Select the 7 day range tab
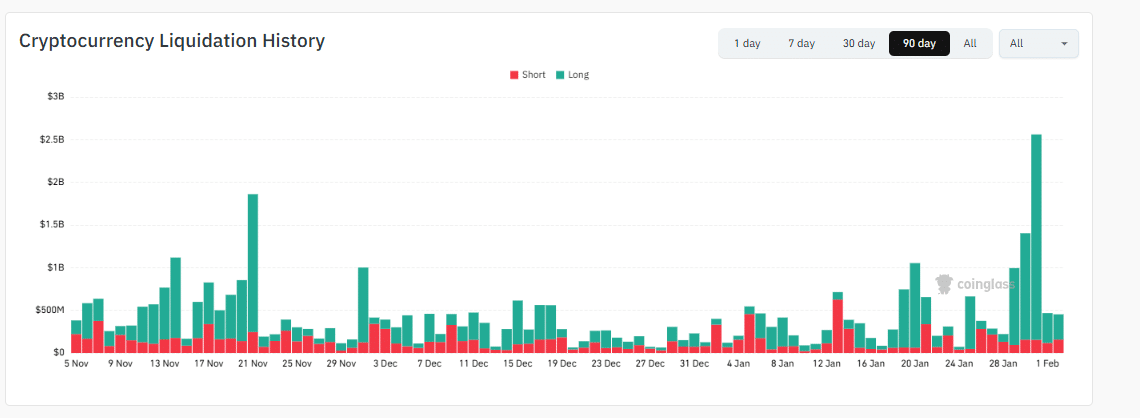This screenshot has height=418, width=1140. 801,44
